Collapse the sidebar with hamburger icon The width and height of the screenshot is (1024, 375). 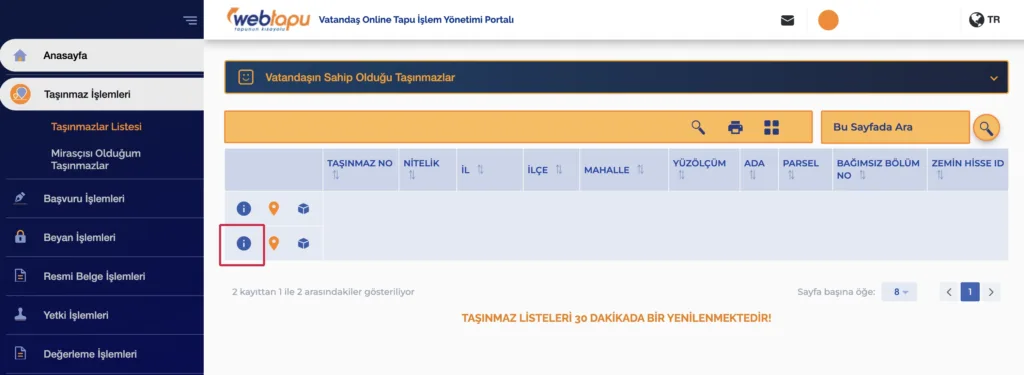[x=190, y=20]
